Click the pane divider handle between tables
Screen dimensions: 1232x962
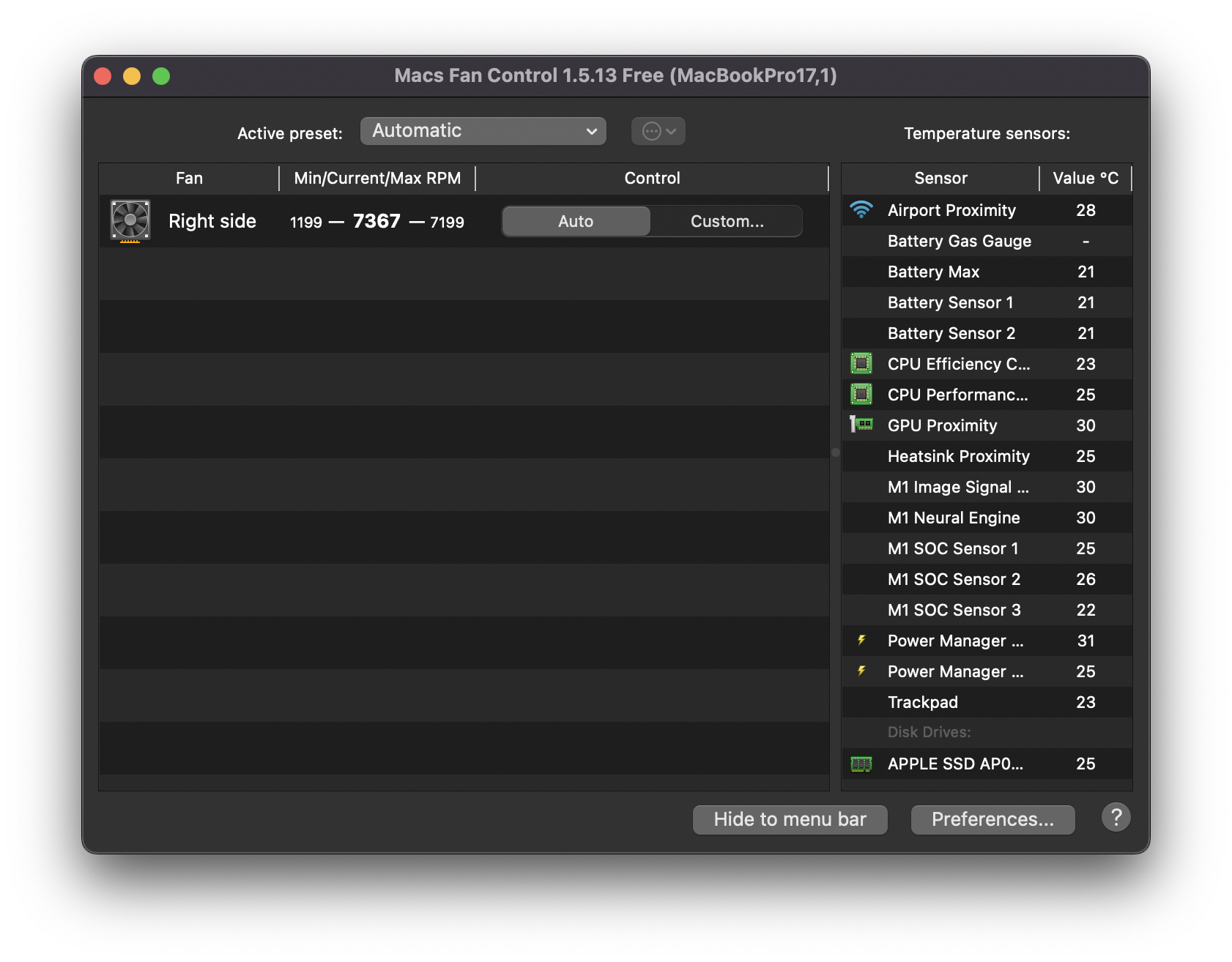(835, 452)
